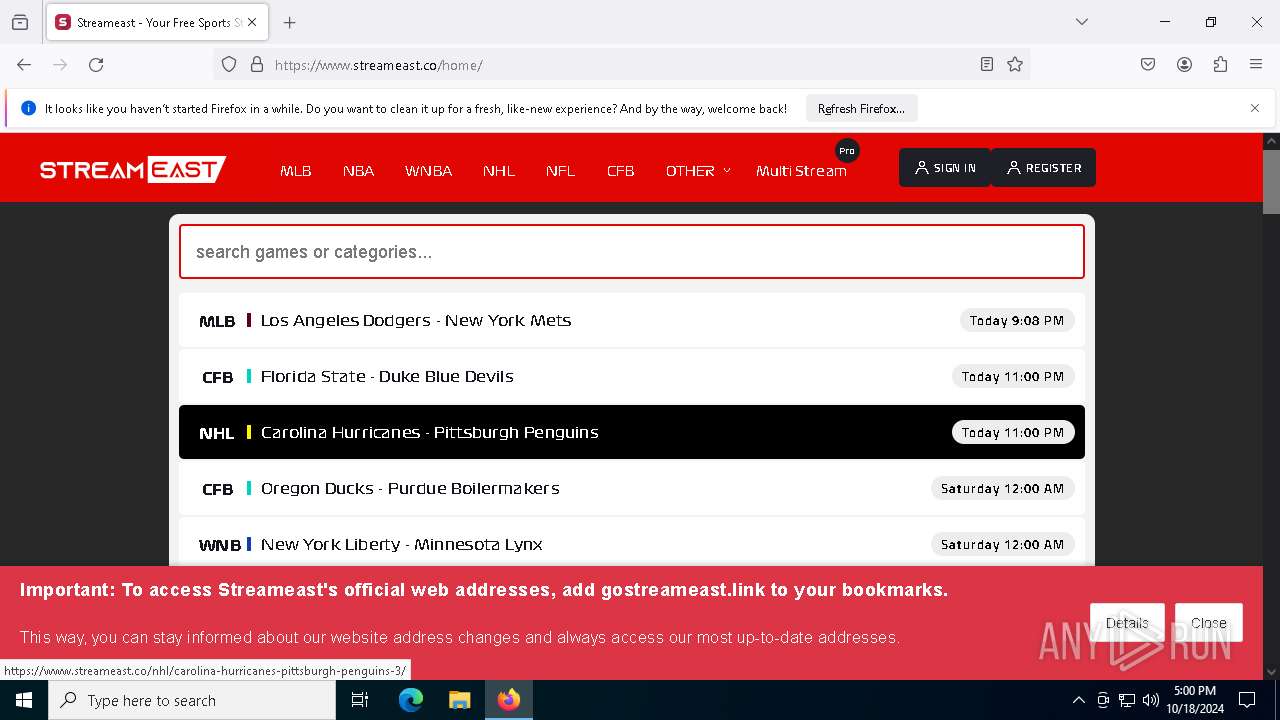Expand the OTHER dropdown menu
The image size is (1280, 720).
click(x=698, y=171)
